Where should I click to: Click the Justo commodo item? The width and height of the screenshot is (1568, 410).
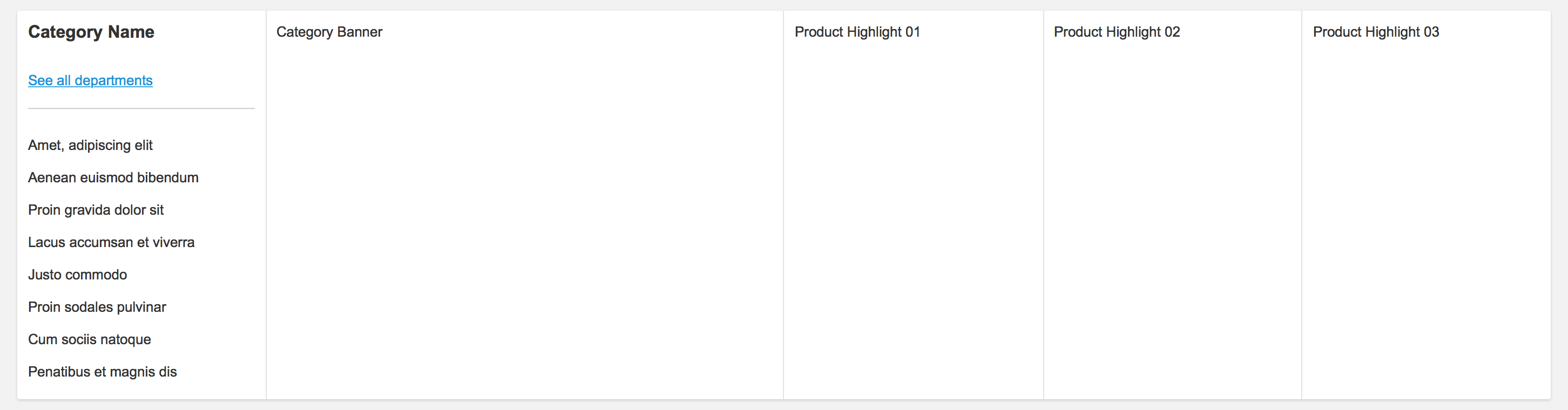pyautogui.click(x=77, y=275)
